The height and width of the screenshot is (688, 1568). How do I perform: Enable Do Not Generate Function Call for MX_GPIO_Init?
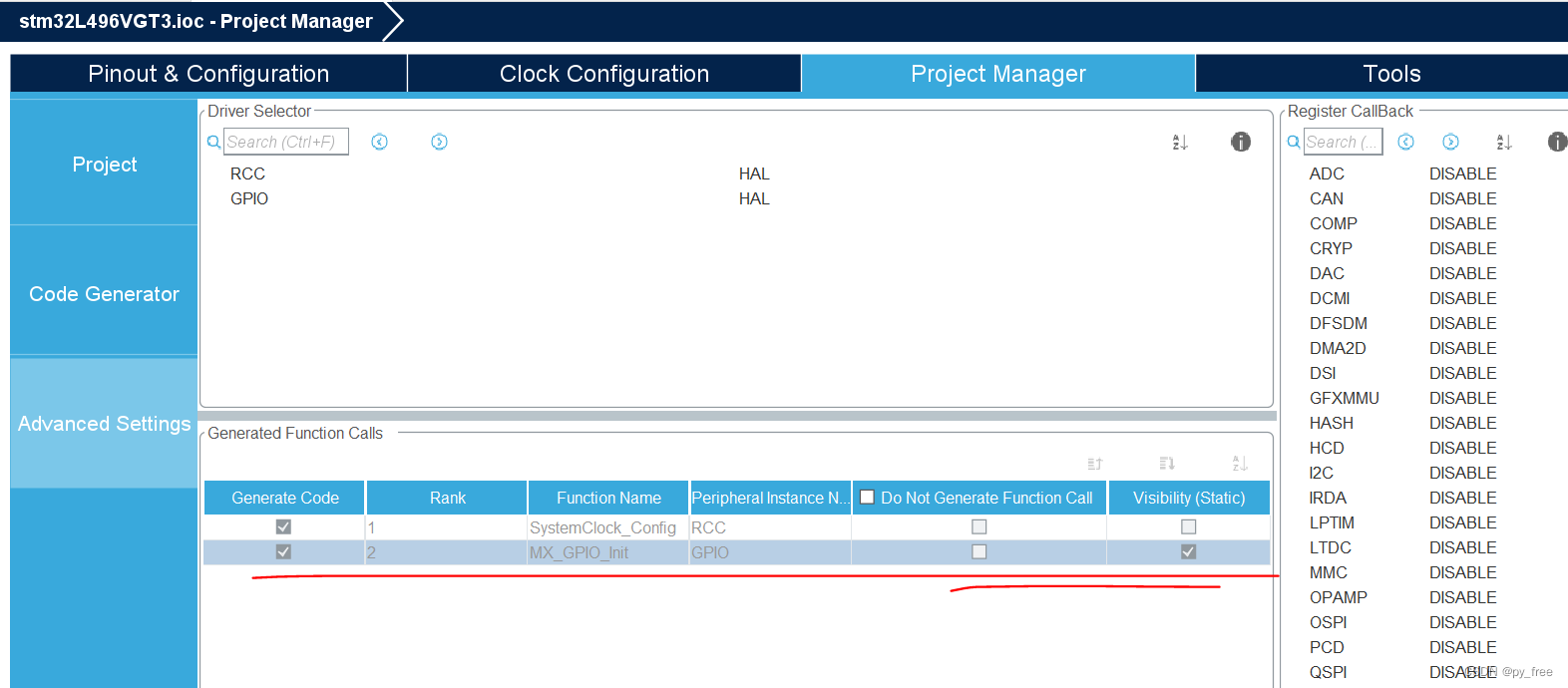point(979,551)
